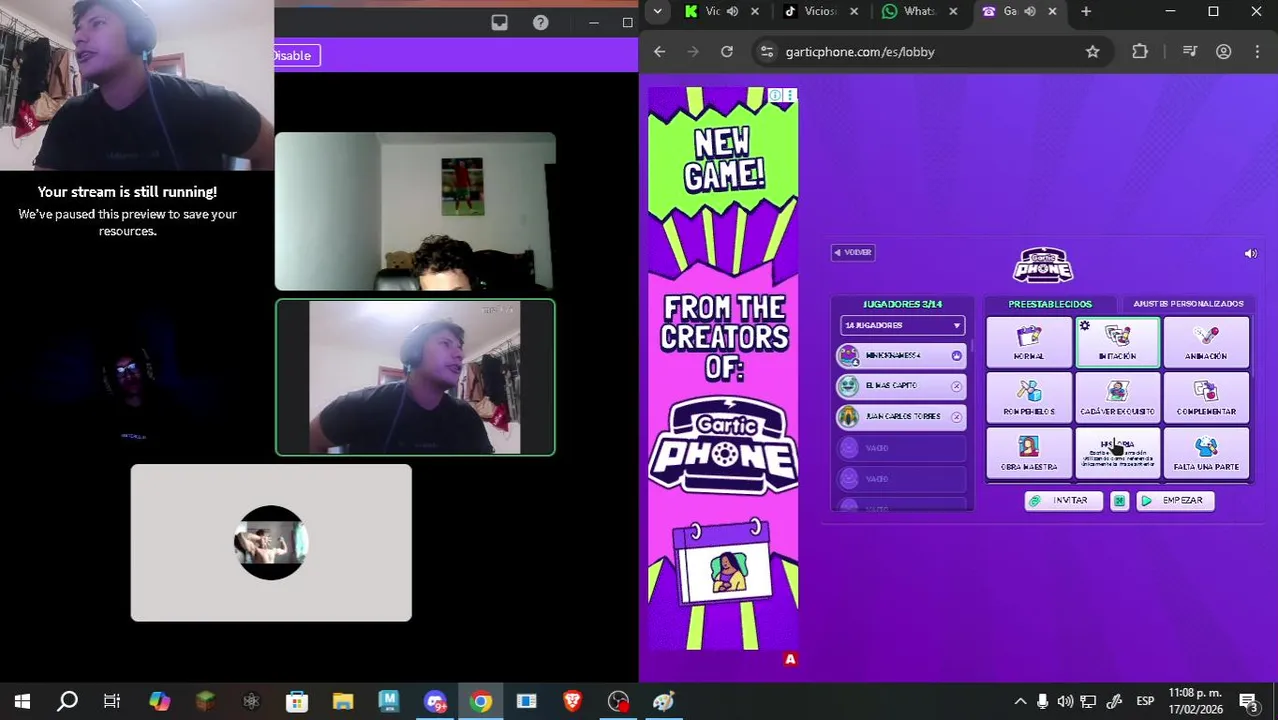Open the ESP input language switcher
This screenshot has width=1278, height=720.
pyautogui.click(x=1145, y=701)
